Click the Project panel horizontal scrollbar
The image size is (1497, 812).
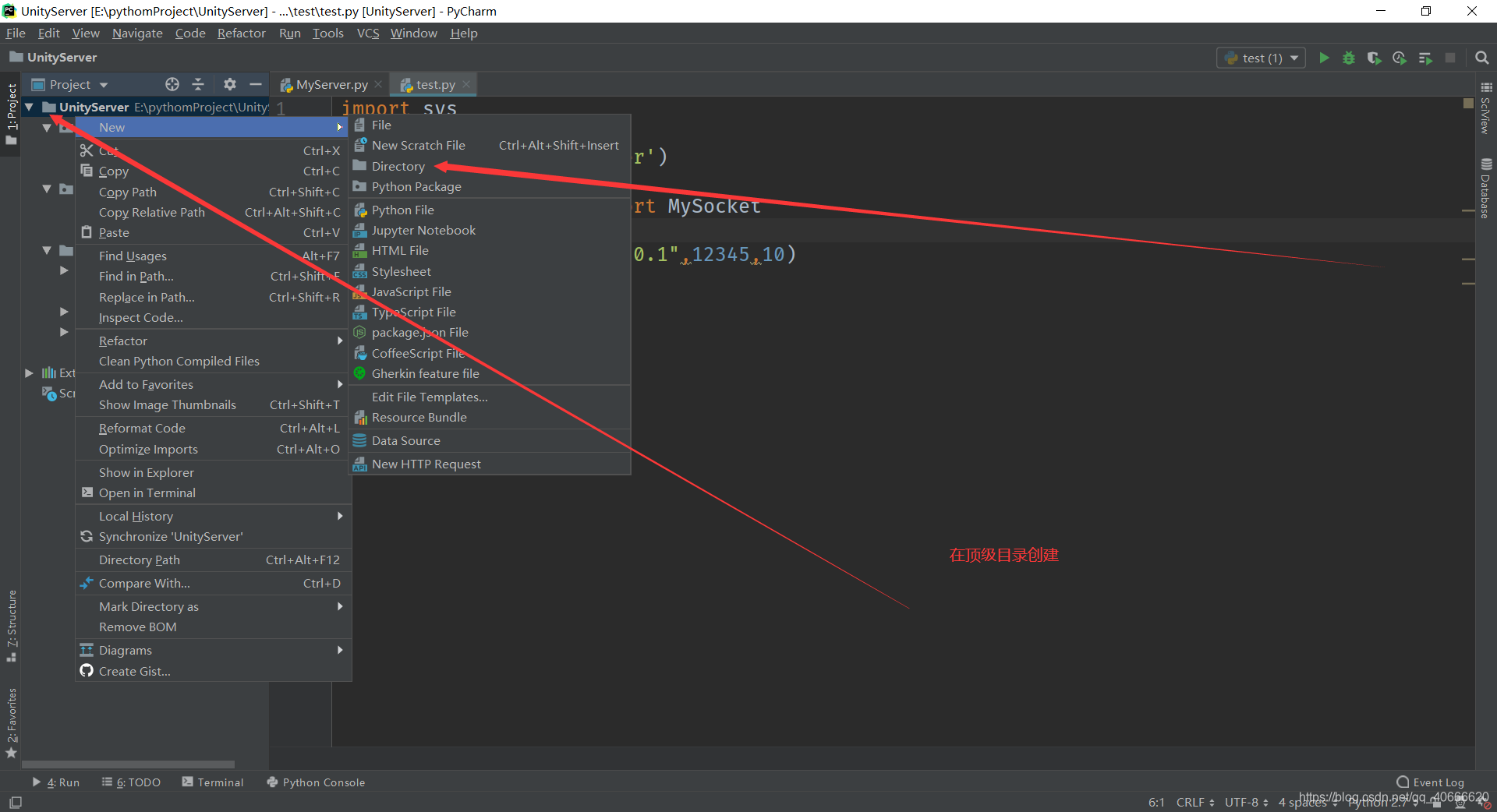click(x=129, y=764)
